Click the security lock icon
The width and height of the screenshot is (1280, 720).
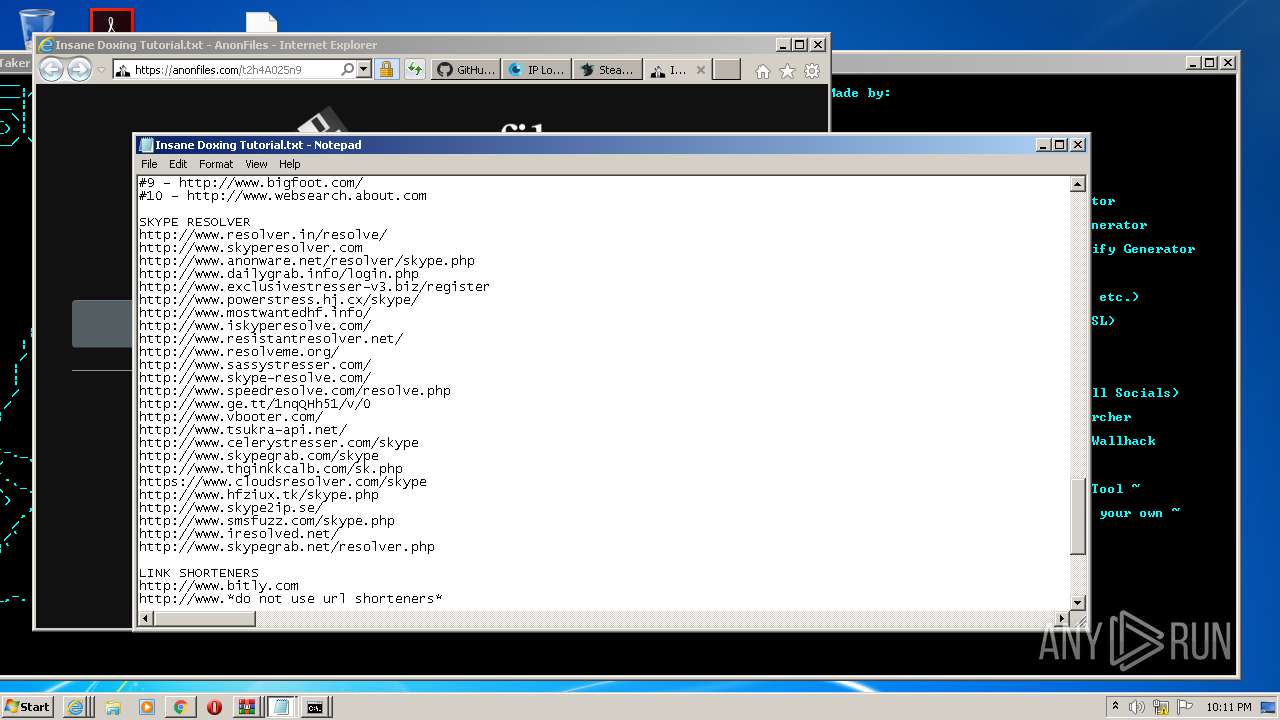pyautogui.click(x=386, y=70)
